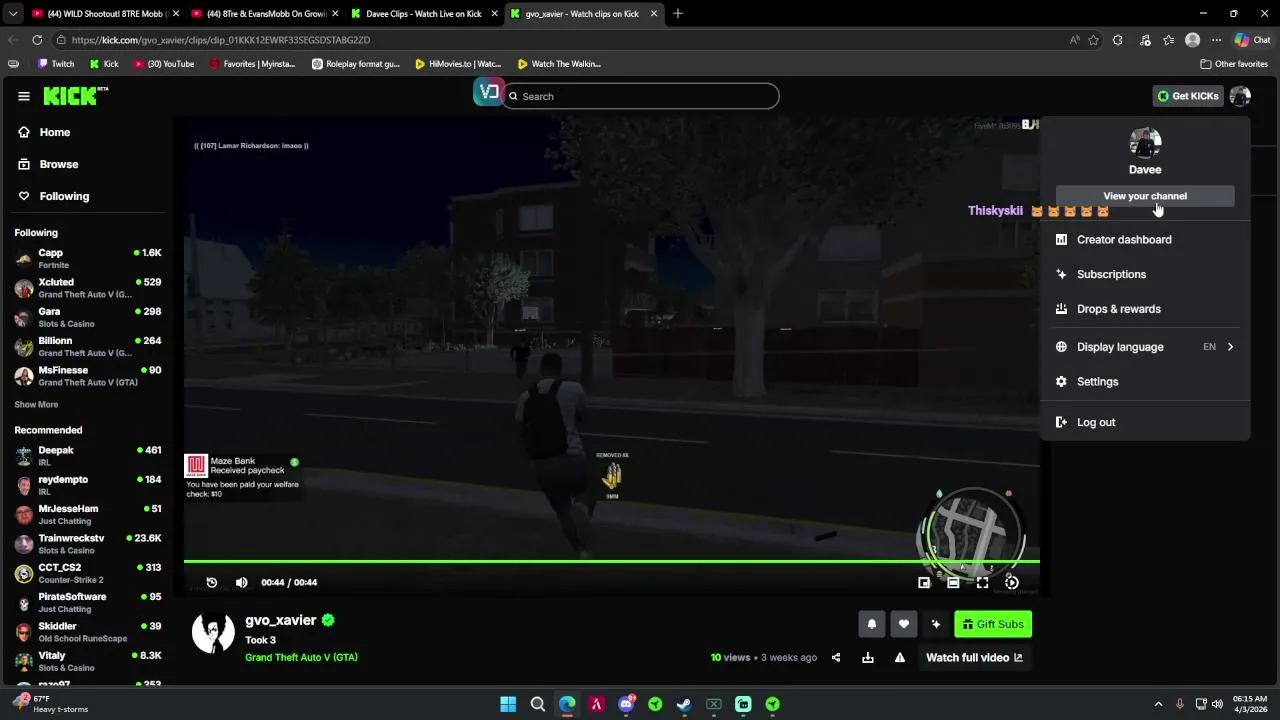Expand the Display language submenu
Image resolution: width=1280 pixels, height=720 pixels.
1145,347
